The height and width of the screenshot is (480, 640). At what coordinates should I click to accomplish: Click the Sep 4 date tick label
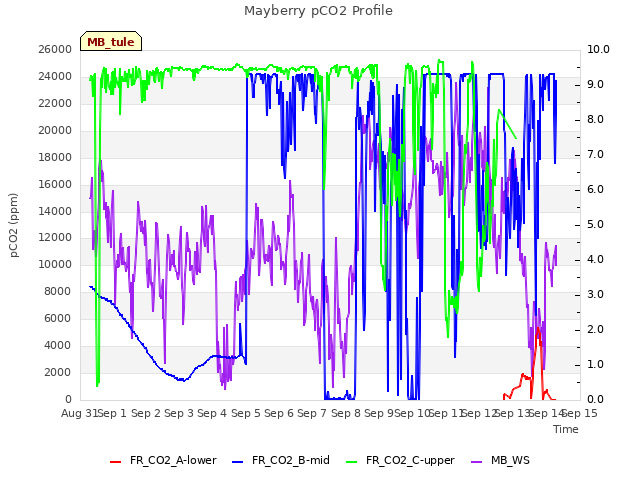(x=212, y=413)
